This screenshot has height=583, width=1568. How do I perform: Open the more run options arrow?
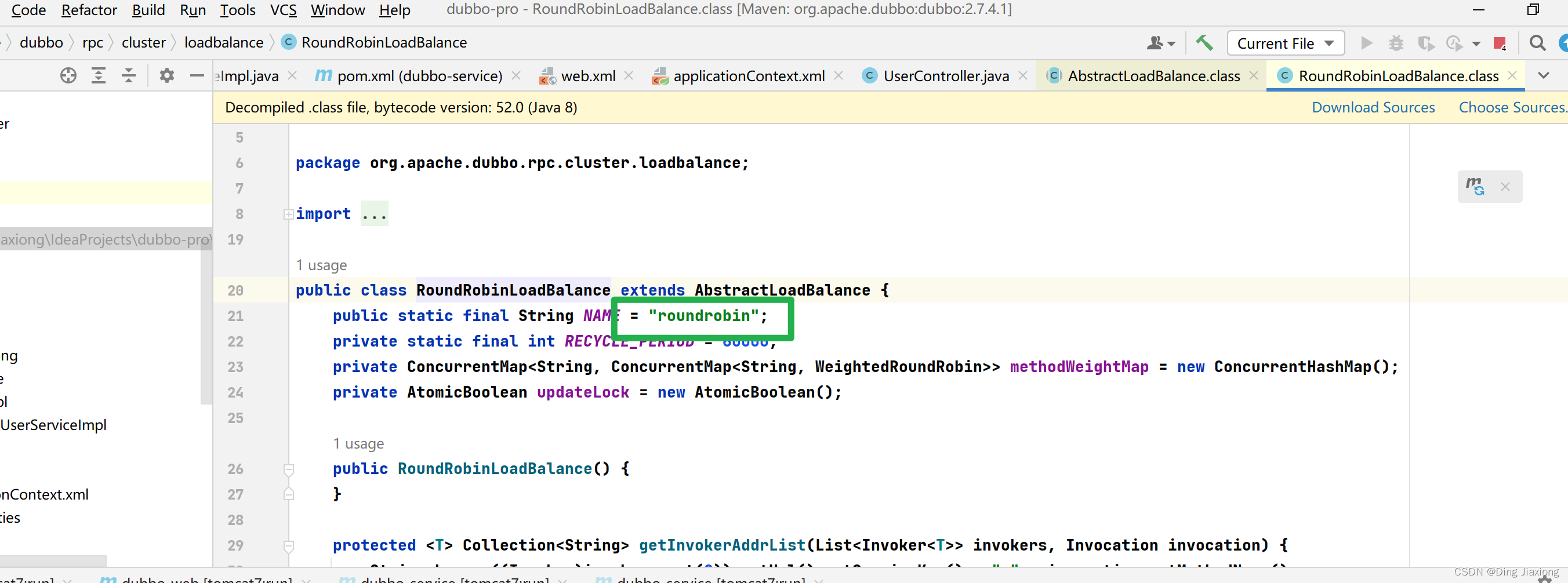1476,44
